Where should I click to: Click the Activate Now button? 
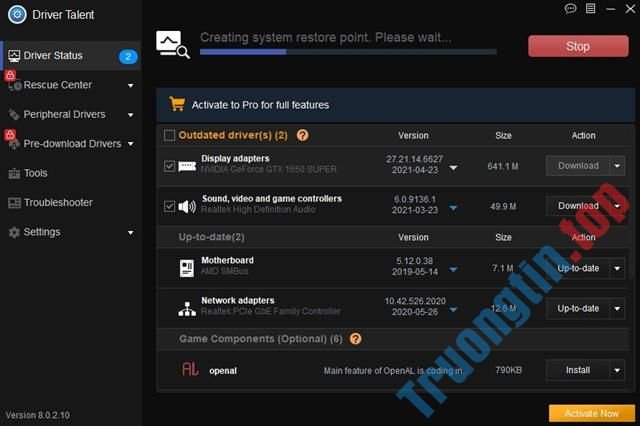(591, 413)
